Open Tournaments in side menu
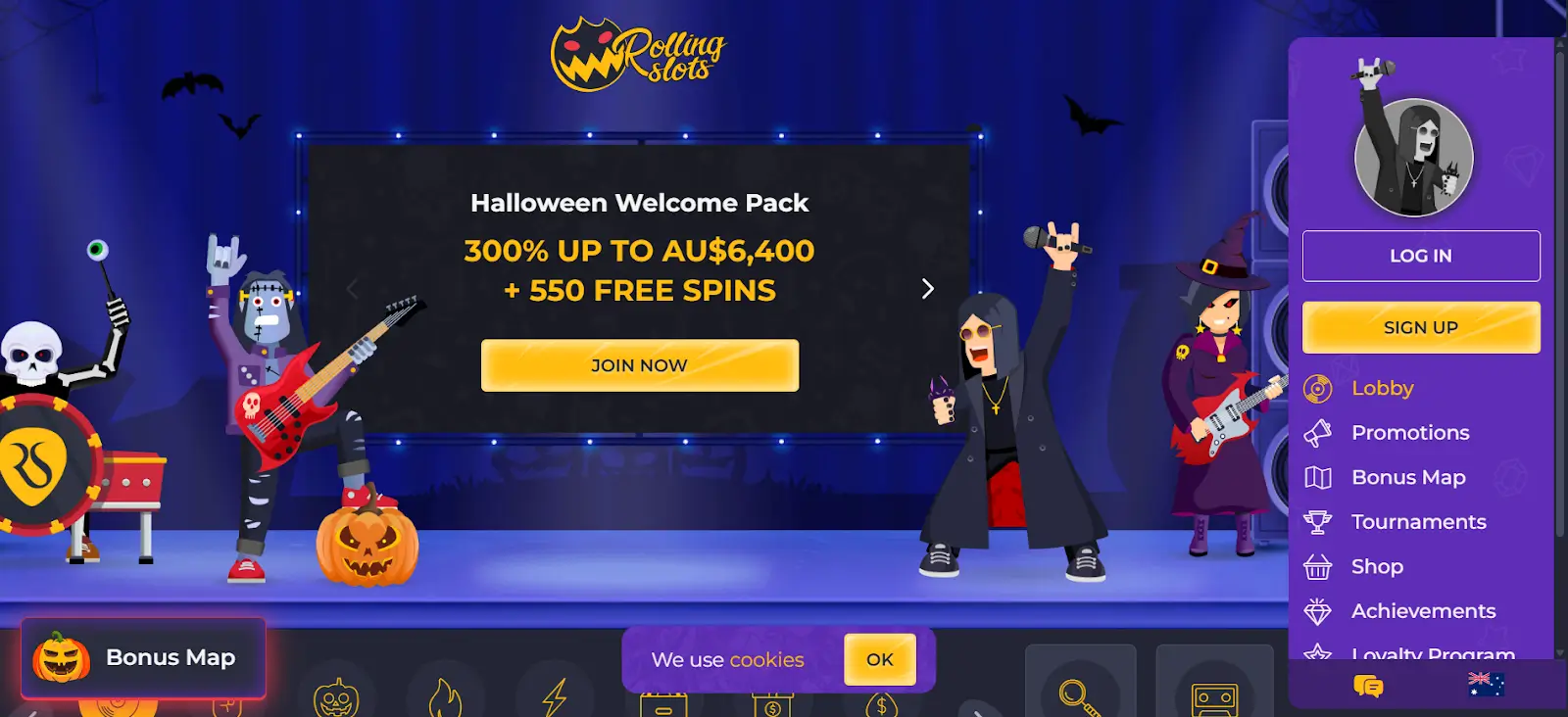Image resolution: width=1568 pixels, height=717 pixels. click(x=1418, y=522)
